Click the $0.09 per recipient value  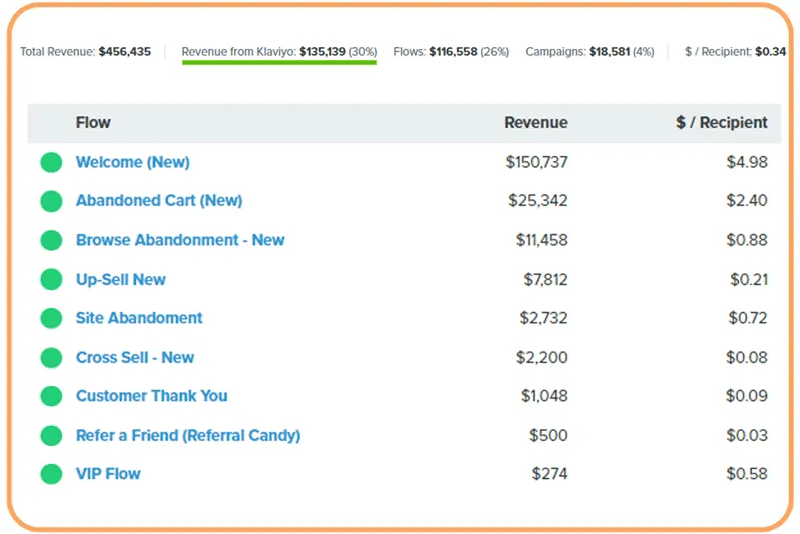click(747, 396)
